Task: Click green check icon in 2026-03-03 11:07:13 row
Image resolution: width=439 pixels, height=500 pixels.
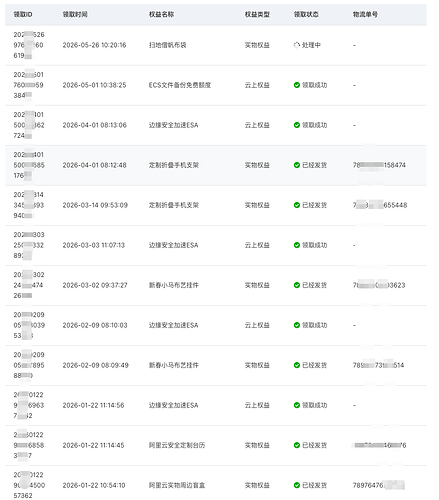Action: coord(297,245)
